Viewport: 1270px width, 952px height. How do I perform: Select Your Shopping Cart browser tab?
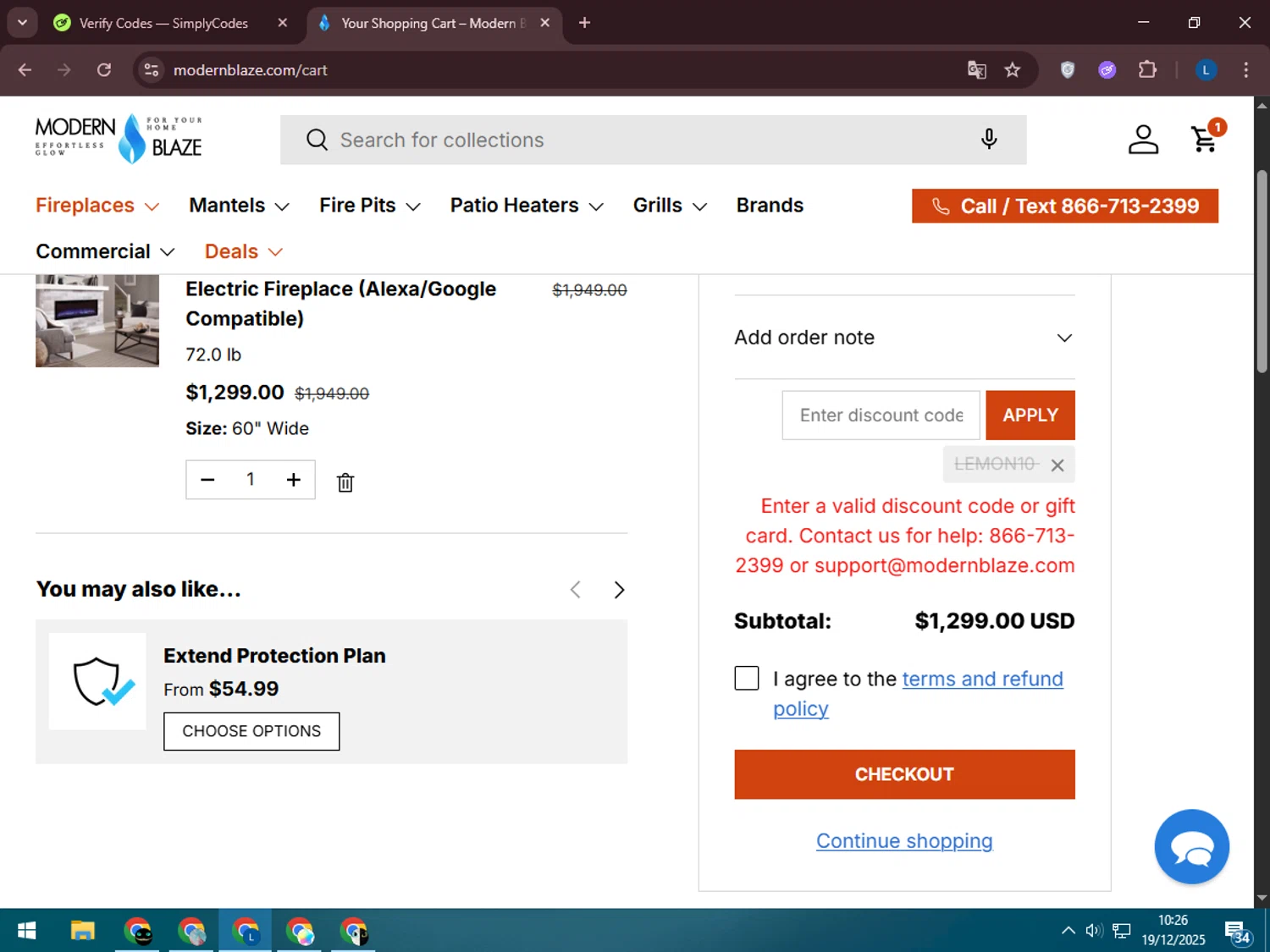click(x=433, y=23)
